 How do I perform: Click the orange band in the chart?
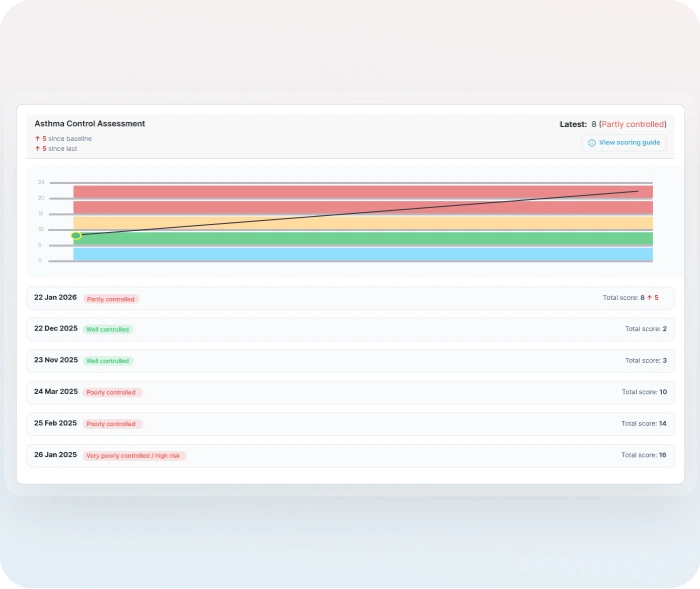tap(362, 223)
